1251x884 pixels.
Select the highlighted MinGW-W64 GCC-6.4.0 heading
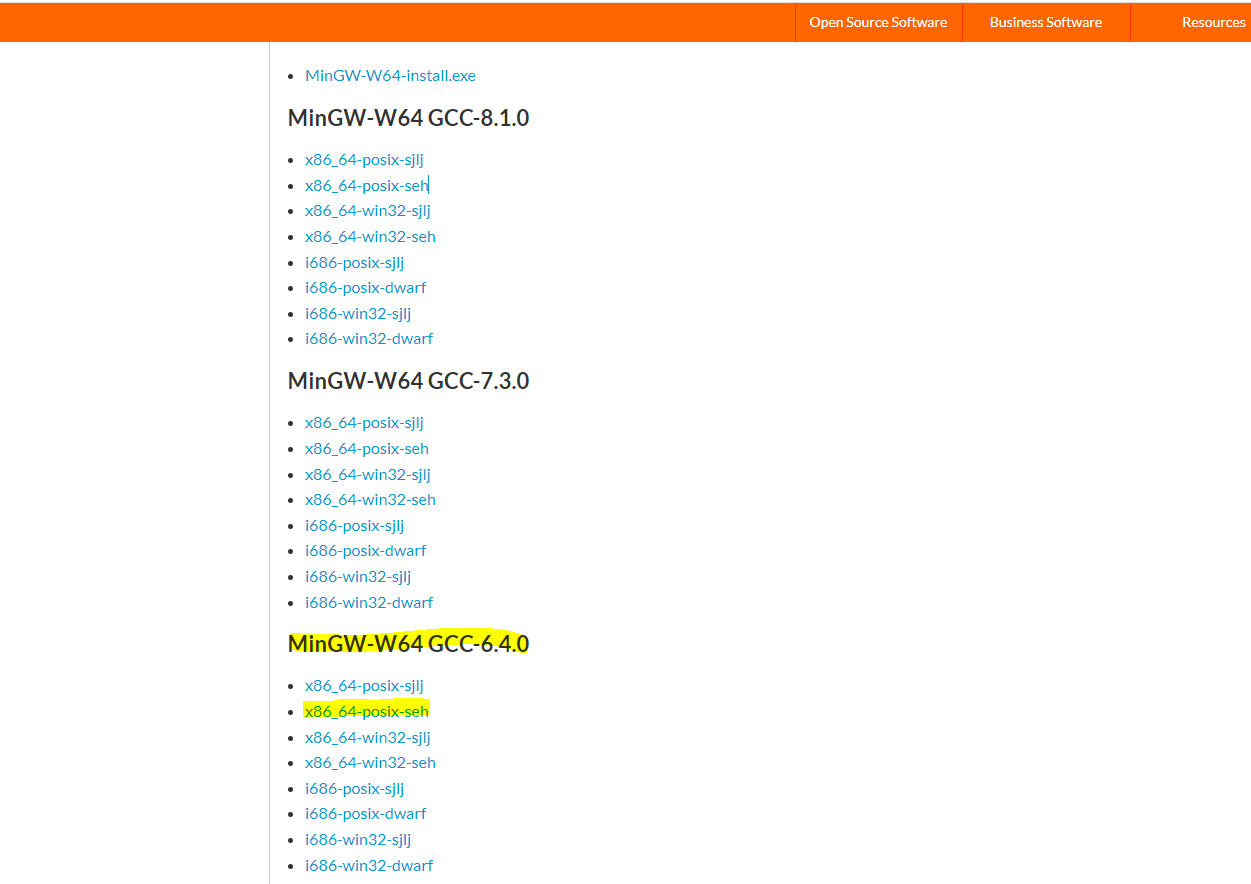tap(408, 644)
